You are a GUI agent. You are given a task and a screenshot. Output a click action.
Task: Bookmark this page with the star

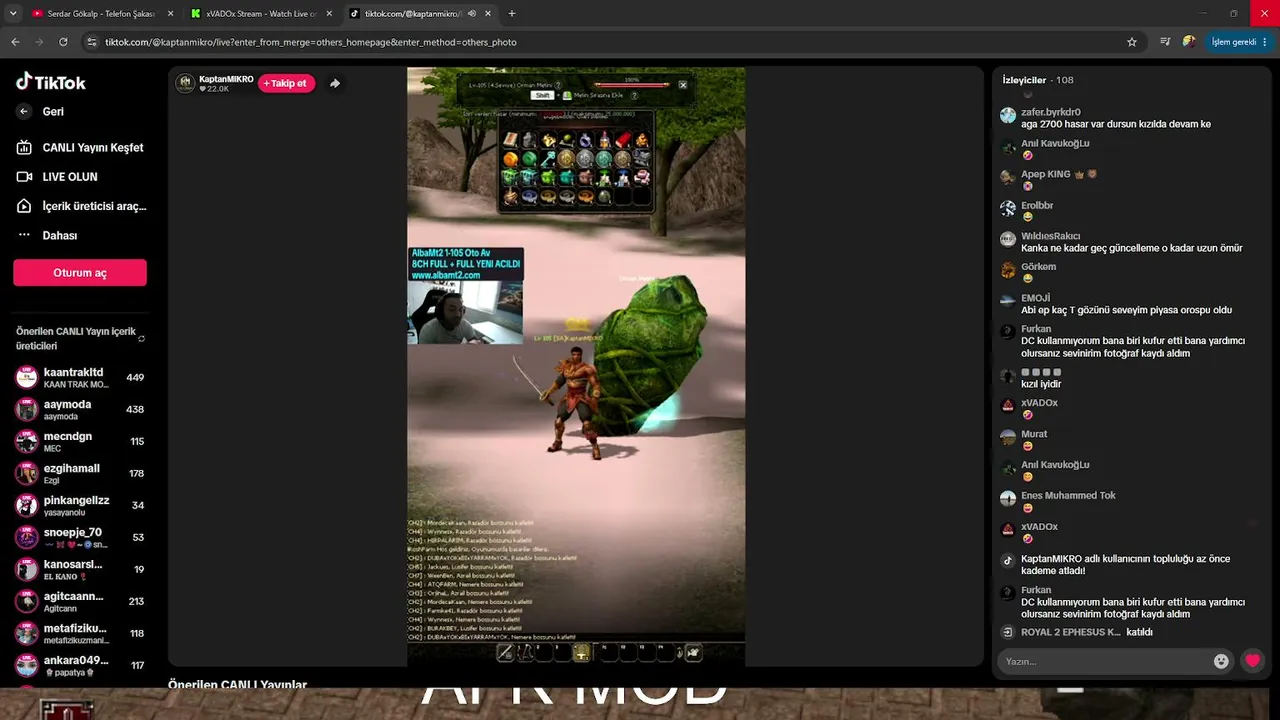(1132, 42)
